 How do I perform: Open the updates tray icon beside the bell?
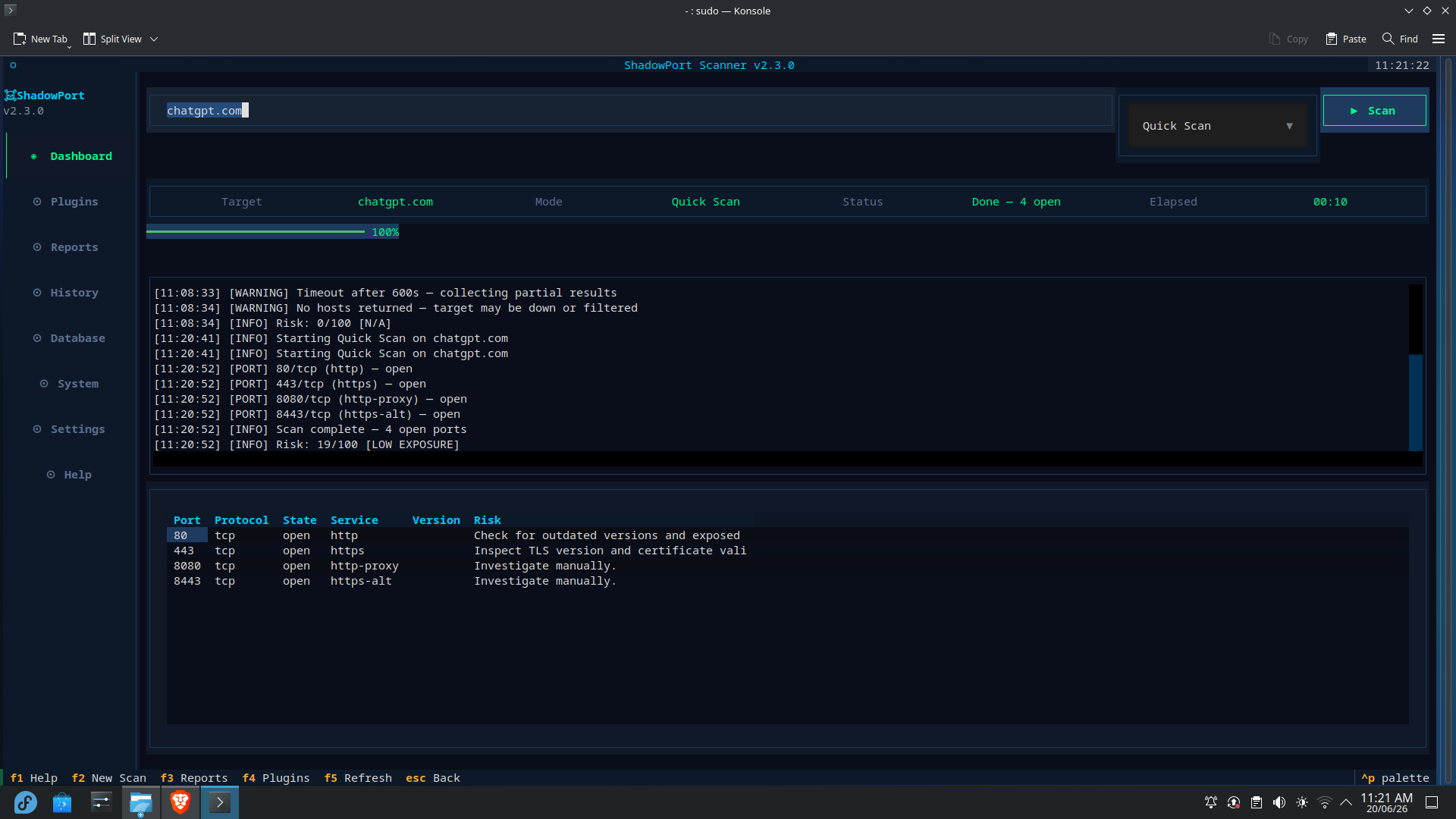[x=1234, y=802]
